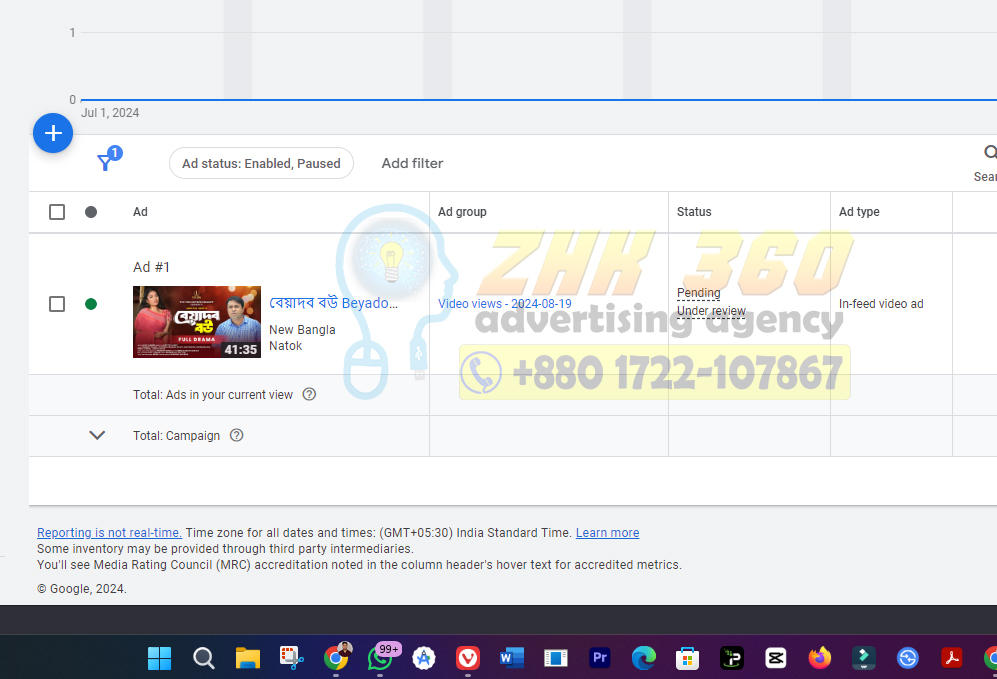Sort by the Ad column header
The image size is (997, 679).
pyautogui.click(x=140, y=212)
